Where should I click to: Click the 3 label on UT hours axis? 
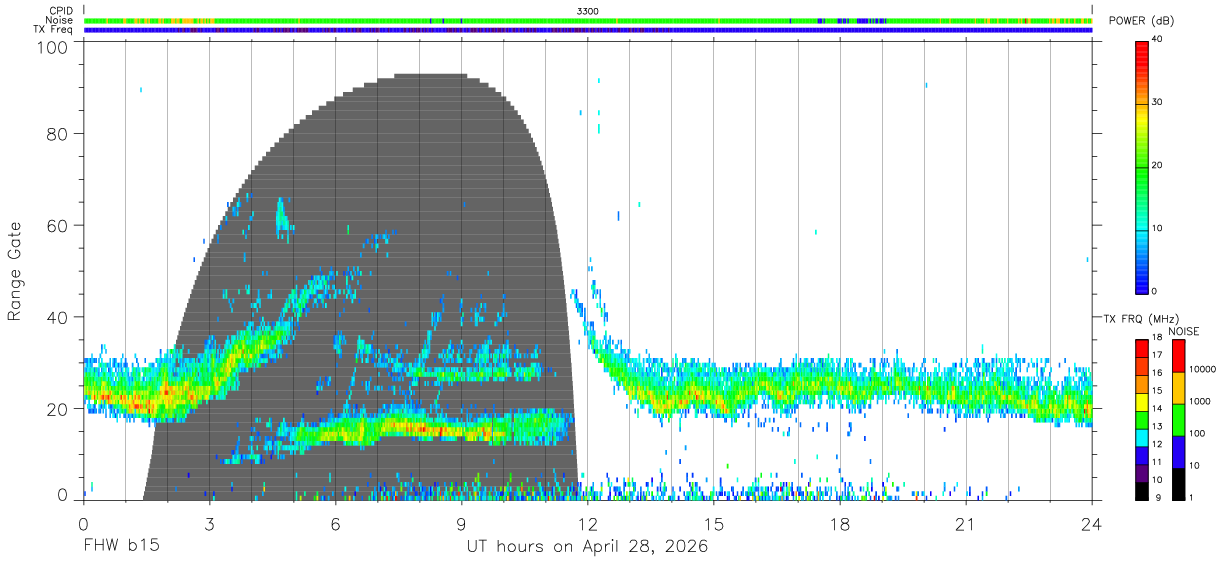209,523
